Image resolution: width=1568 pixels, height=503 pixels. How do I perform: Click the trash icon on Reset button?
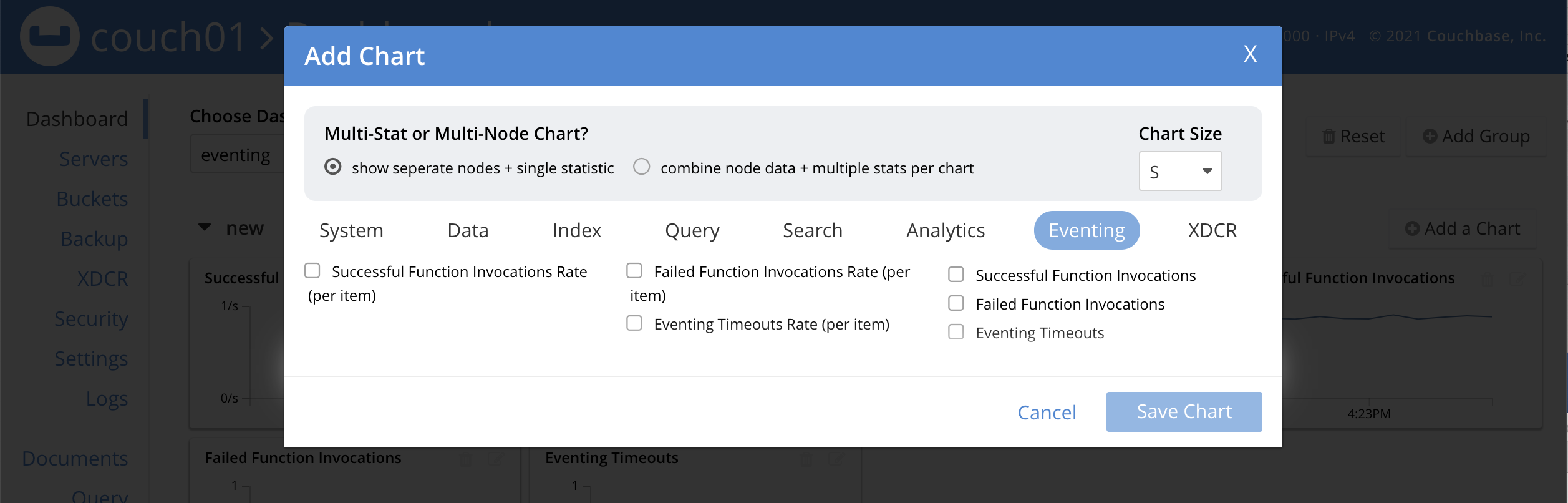[x=1329, y=136]
